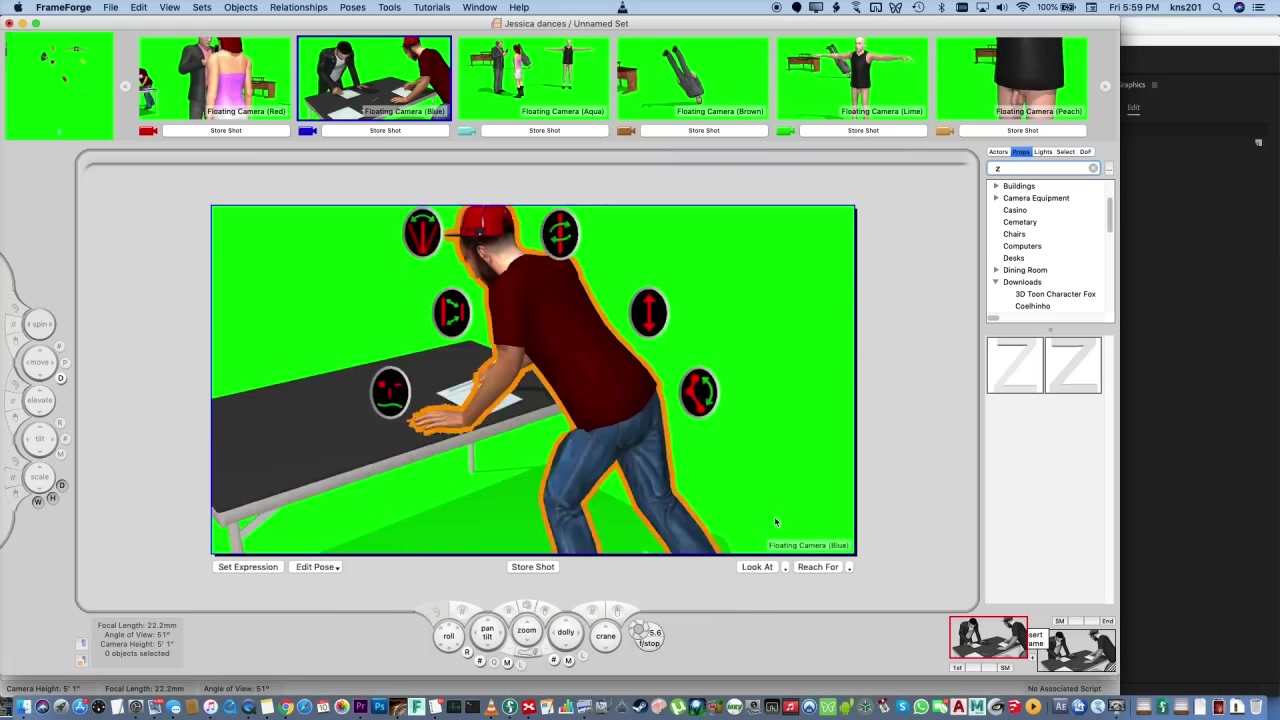Viewport: 1280px width, 720px height.
Task: Click the scale object dial
Action: click(40, 477)
